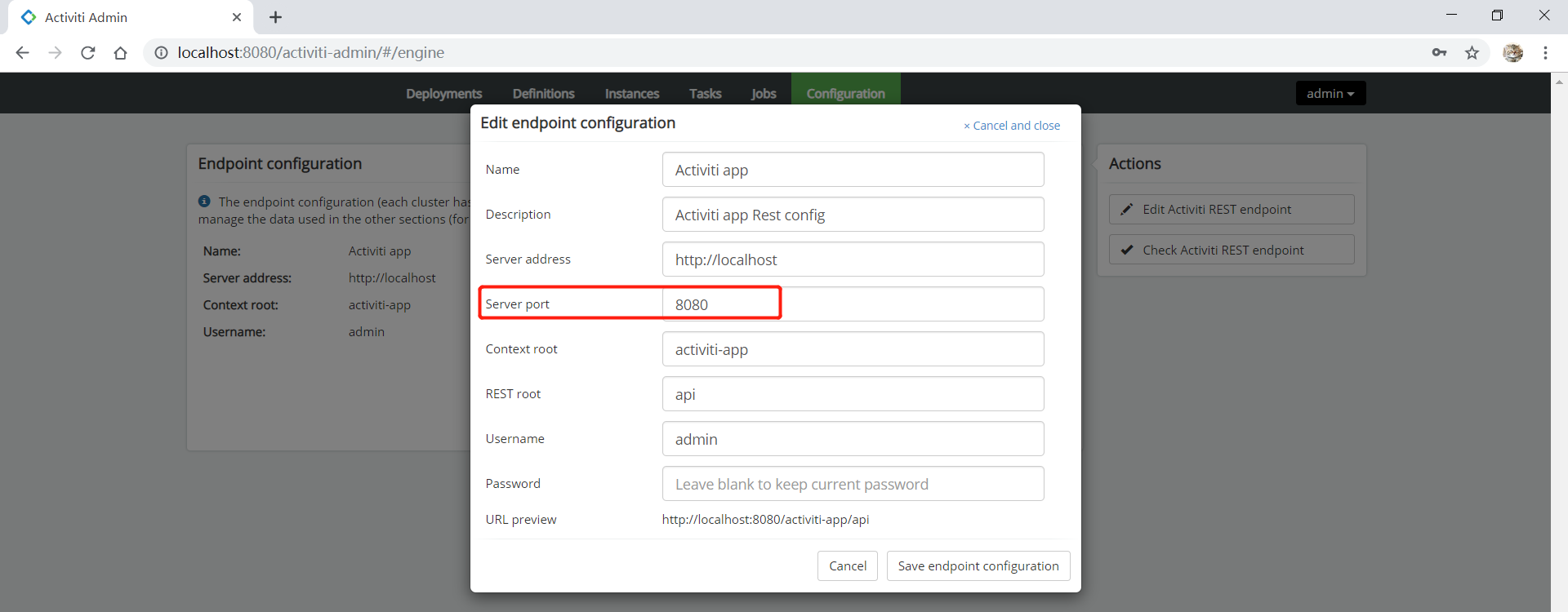Expand the admin user dropdown
The width and height of the screenshot is (1568, 612).
pyautogui.click(x=1330, y=94)
